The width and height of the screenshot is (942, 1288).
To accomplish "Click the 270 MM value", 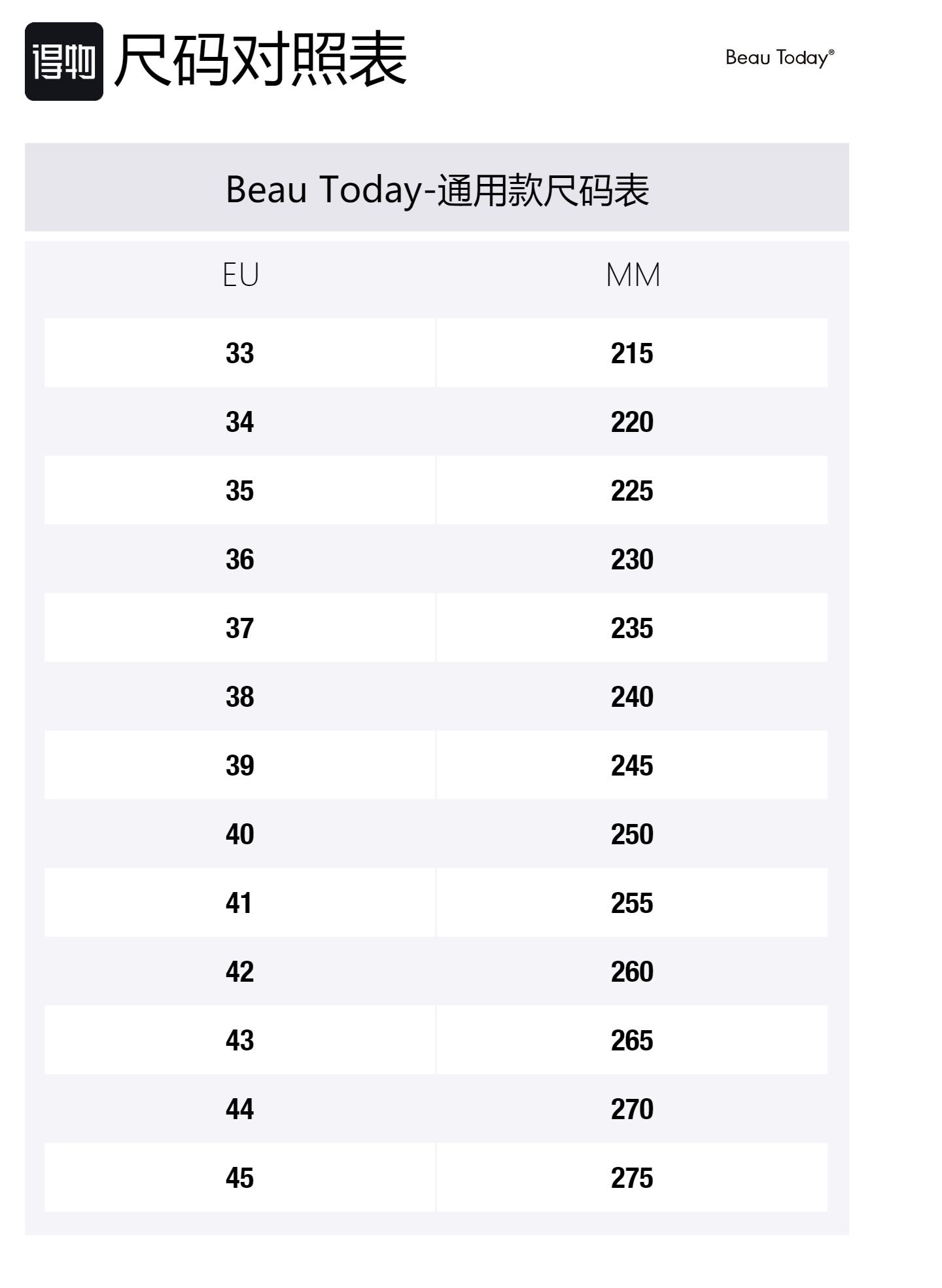I will point(632,1109).
